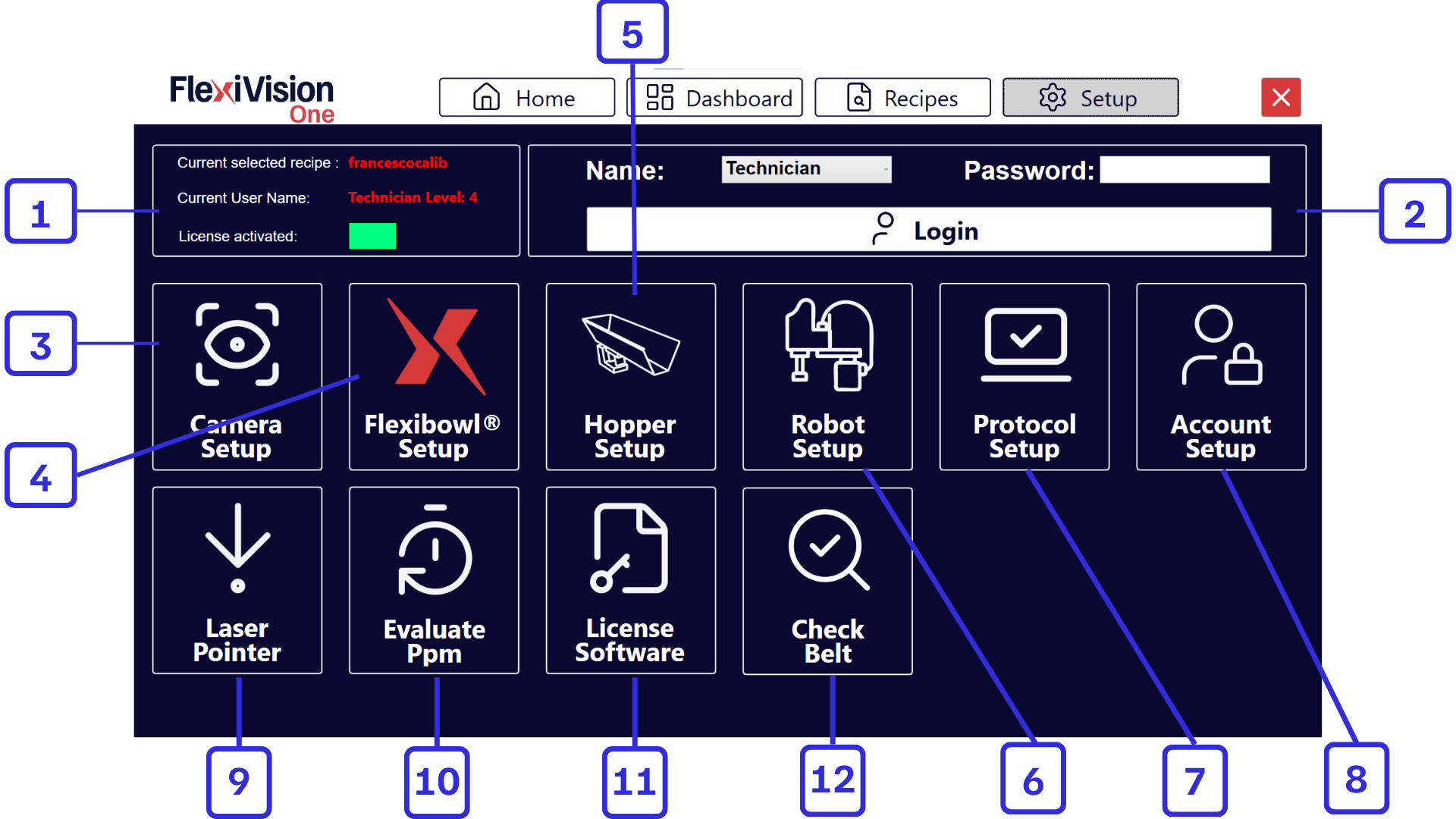The image size is (1456, 819).
Task: Click the 'Hopper Setup' label
Action: [629, 436]
